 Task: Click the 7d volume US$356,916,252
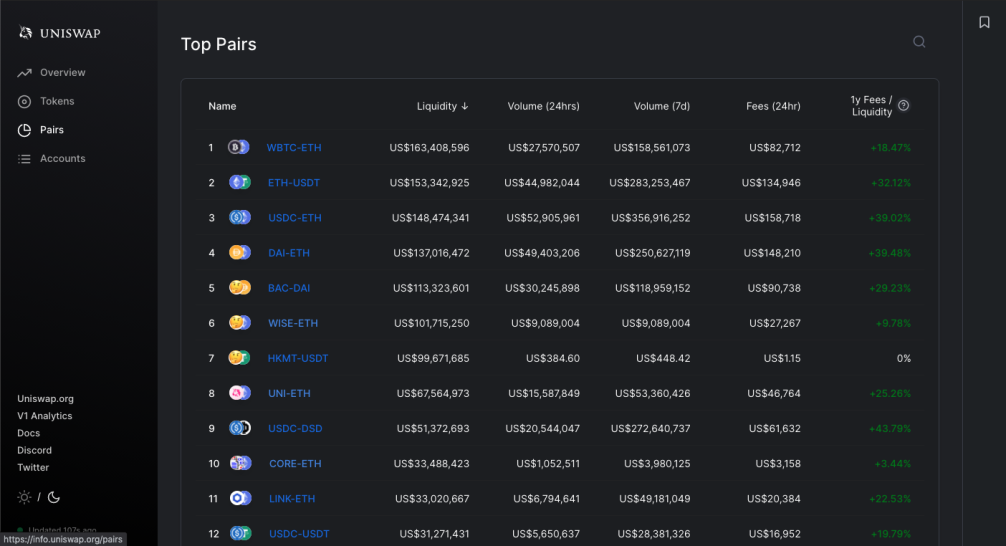tap(651, 218)
